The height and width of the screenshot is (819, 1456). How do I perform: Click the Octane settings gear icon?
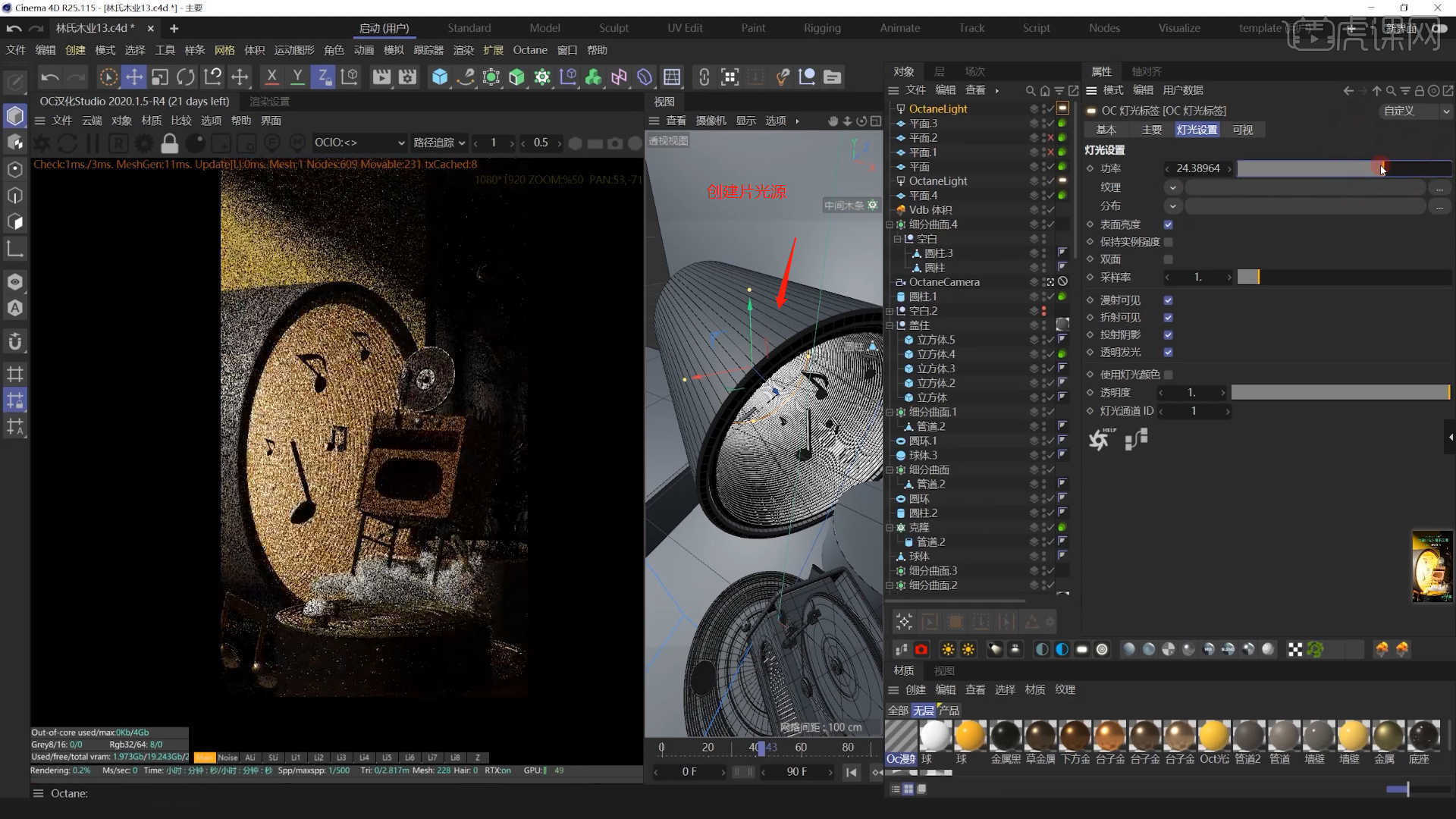pos(144,143)
